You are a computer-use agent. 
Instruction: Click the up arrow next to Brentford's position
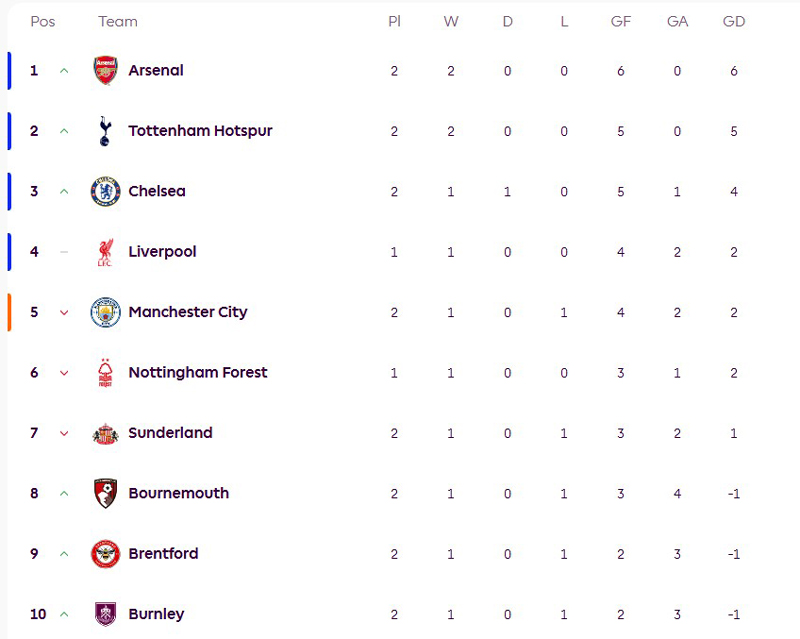64,554
